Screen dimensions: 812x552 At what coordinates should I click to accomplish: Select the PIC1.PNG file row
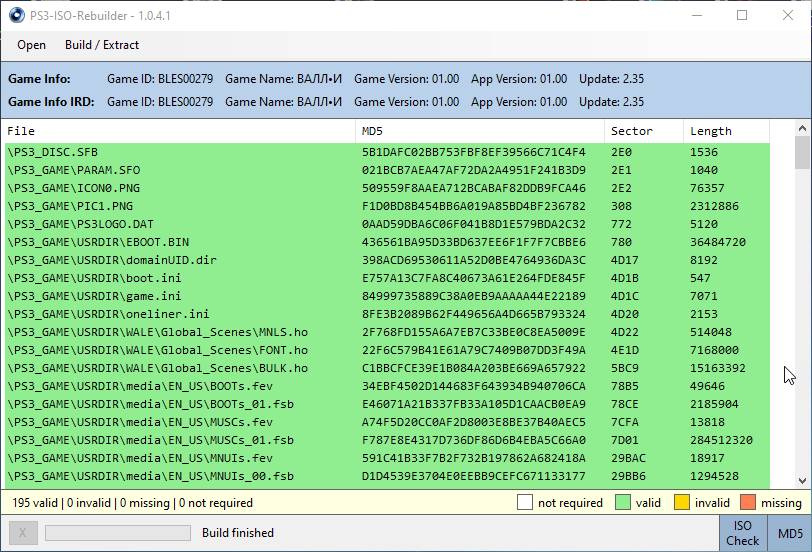click(387, 206)
